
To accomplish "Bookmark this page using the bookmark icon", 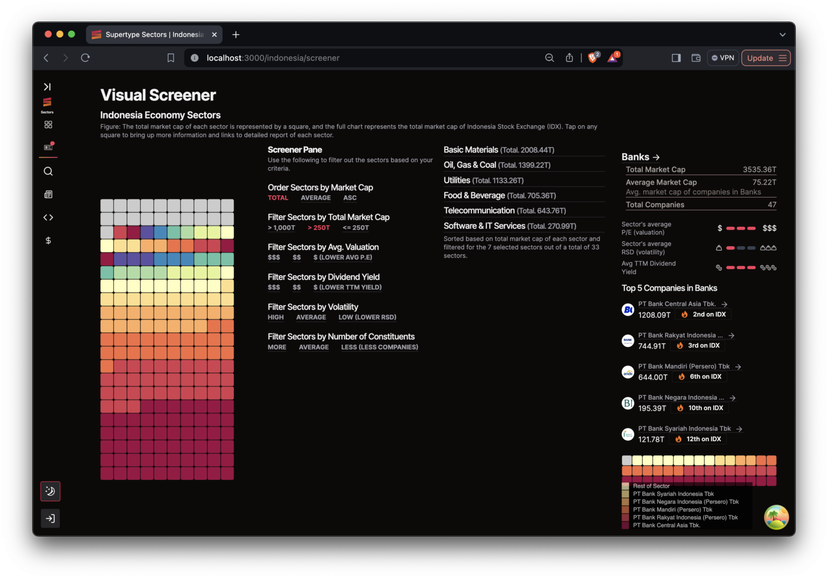I will tap(171, 58).
